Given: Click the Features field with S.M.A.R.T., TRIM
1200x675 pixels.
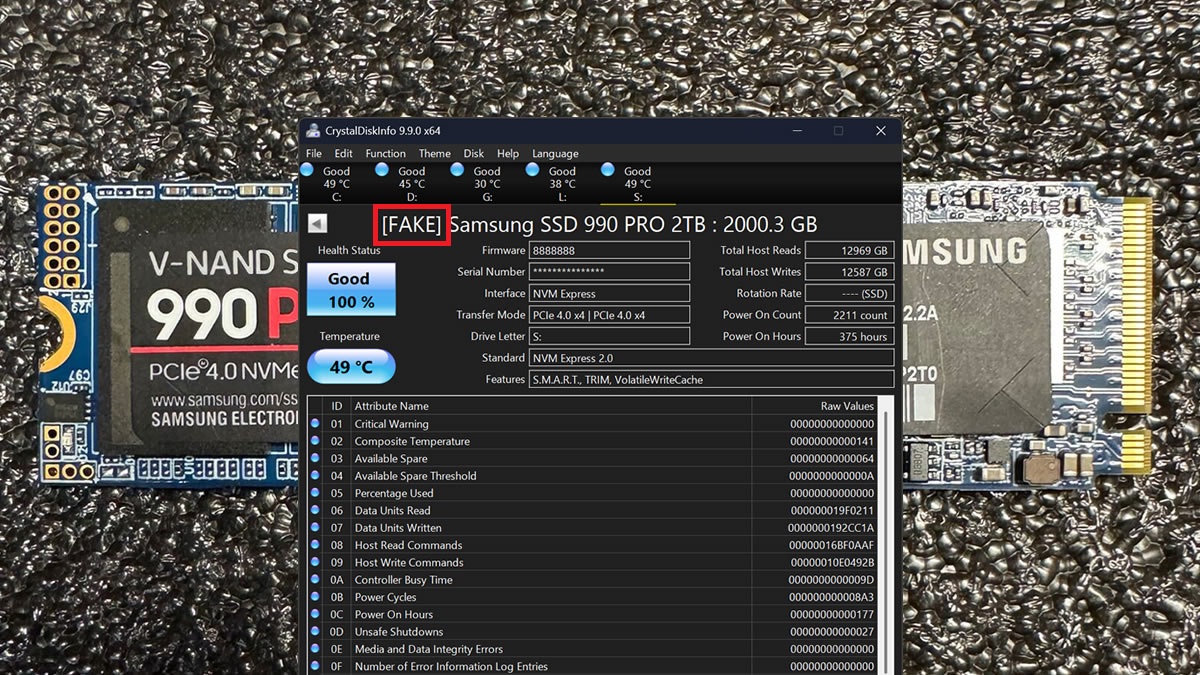Looking at the screenshot, I should pos(711,380).
